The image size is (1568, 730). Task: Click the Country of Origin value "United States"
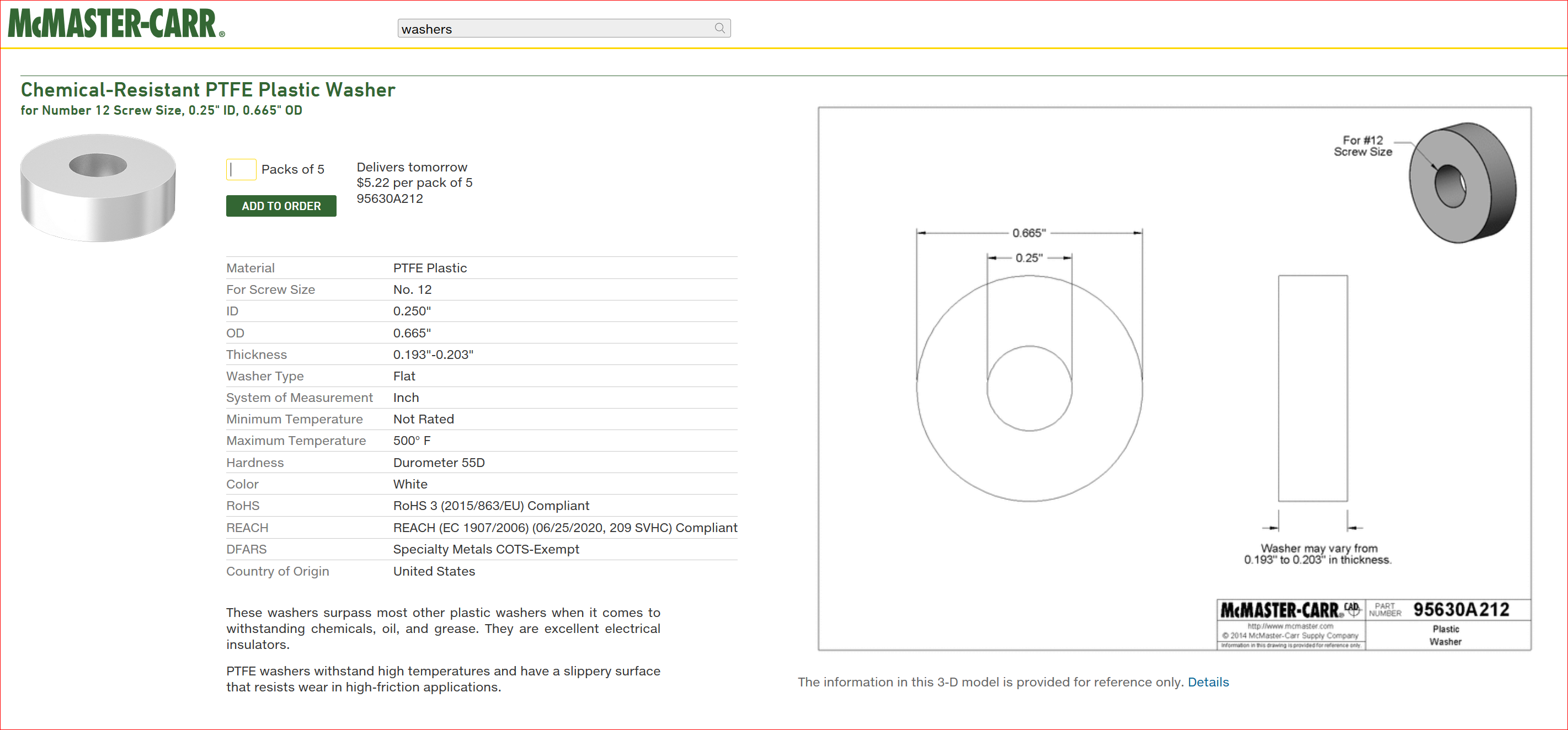click(x=434, y=571)
